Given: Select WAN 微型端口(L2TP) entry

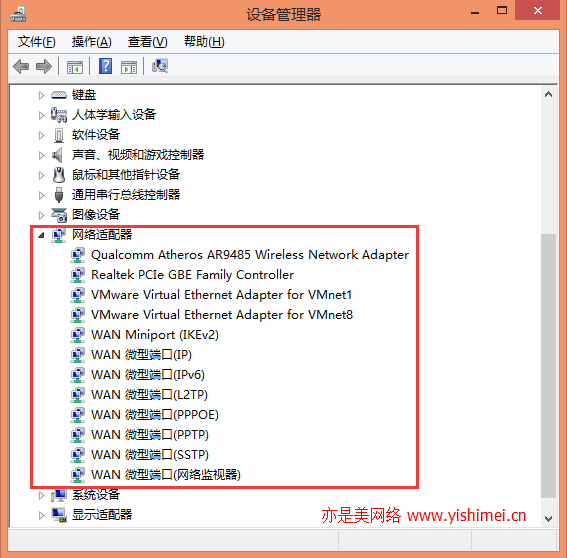Looking at the screenshot, I should [149, 395].
